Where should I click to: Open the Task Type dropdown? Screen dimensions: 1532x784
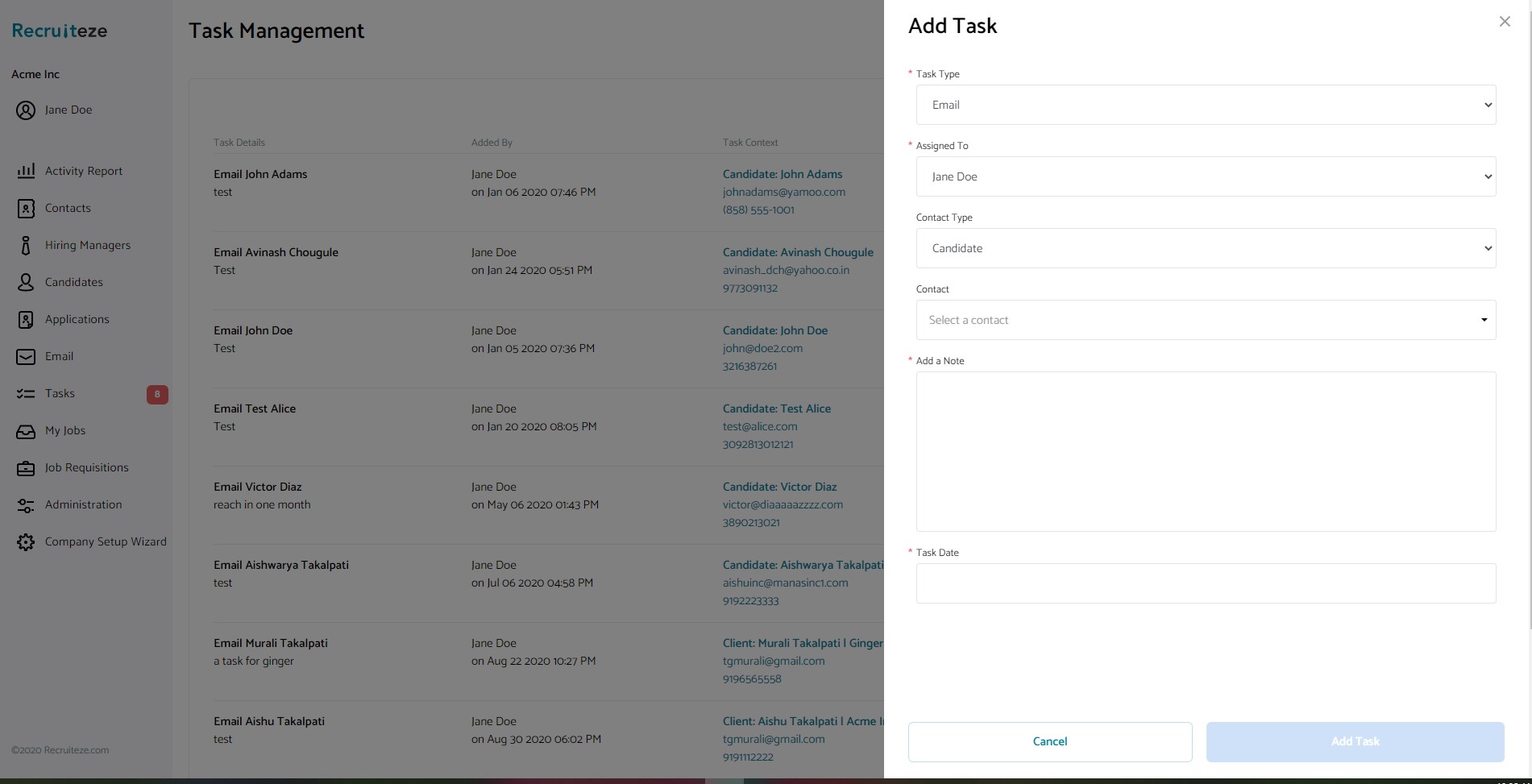[1206, 105]
